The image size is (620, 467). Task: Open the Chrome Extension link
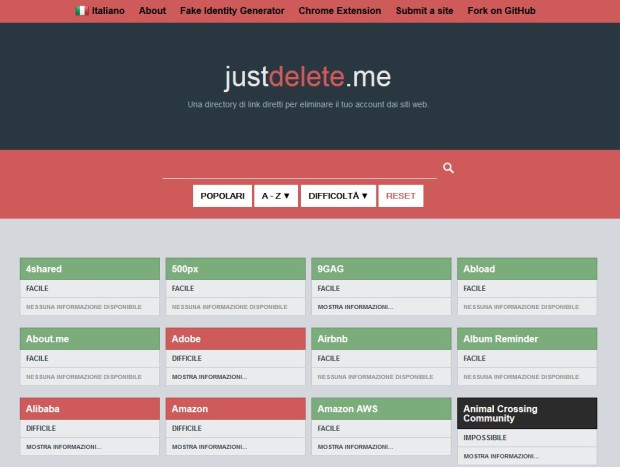click(x=340, y=11)
